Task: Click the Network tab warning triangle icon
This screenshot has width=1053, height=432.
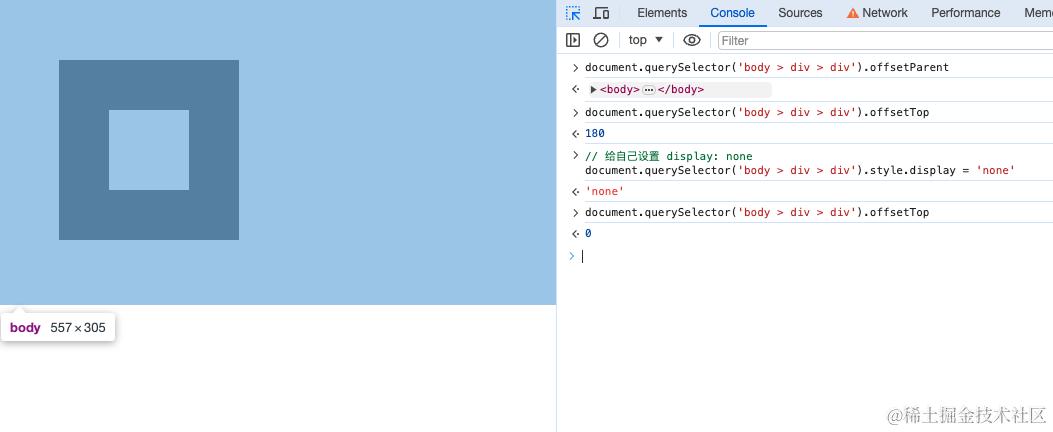Action: point(852,13)
